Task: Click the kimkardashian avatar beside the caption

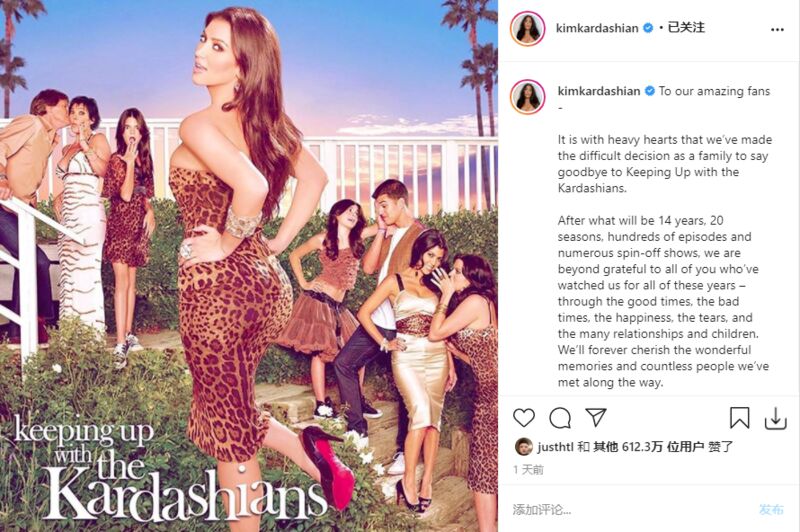Action: (x=528, y=96)
